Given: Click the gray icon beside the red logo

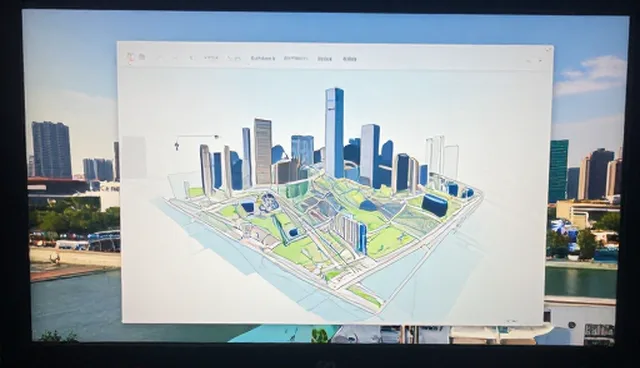Looking at the screenshot, I should 142,57.
